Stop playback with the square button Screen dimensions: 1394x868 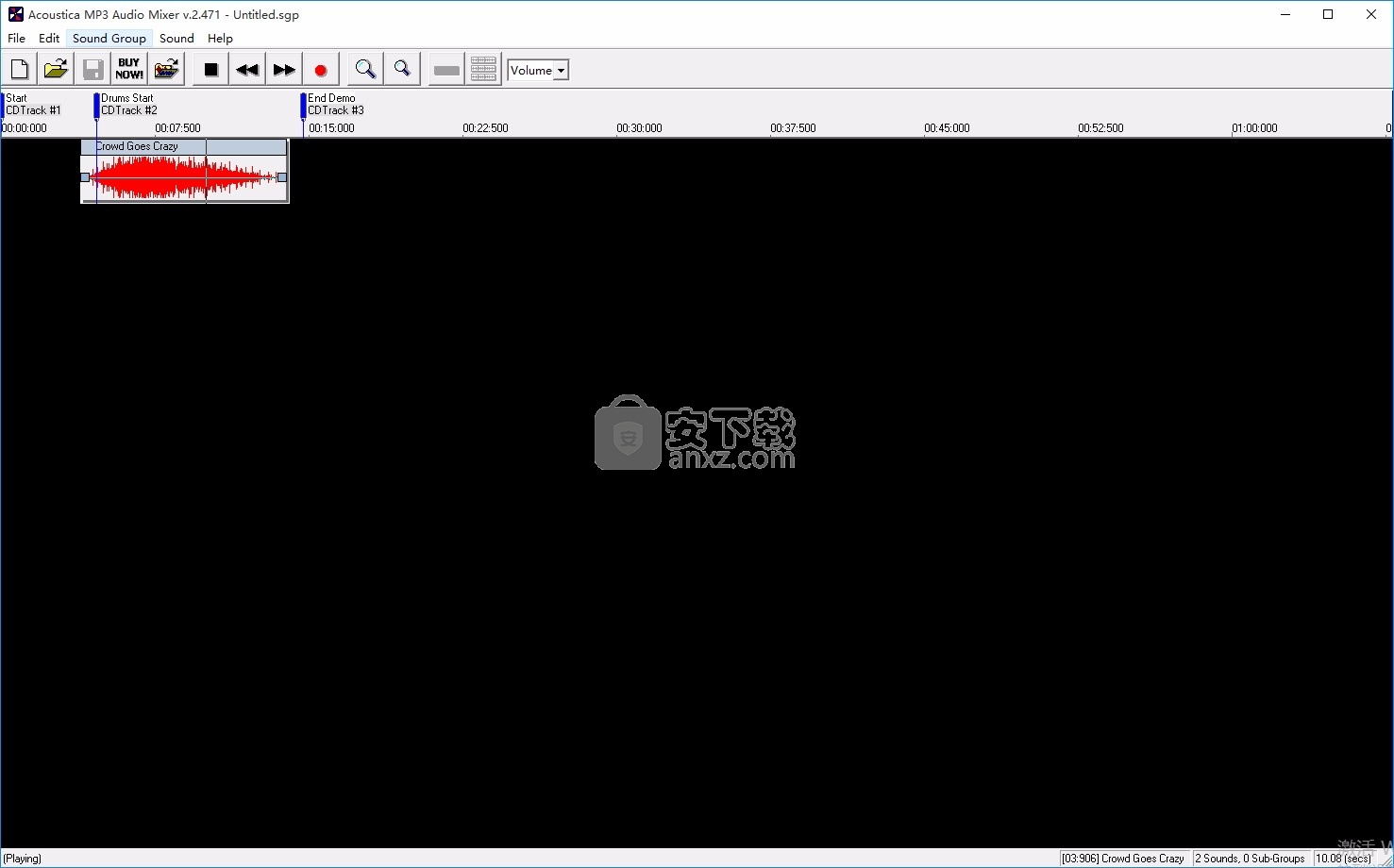(211, 70)
